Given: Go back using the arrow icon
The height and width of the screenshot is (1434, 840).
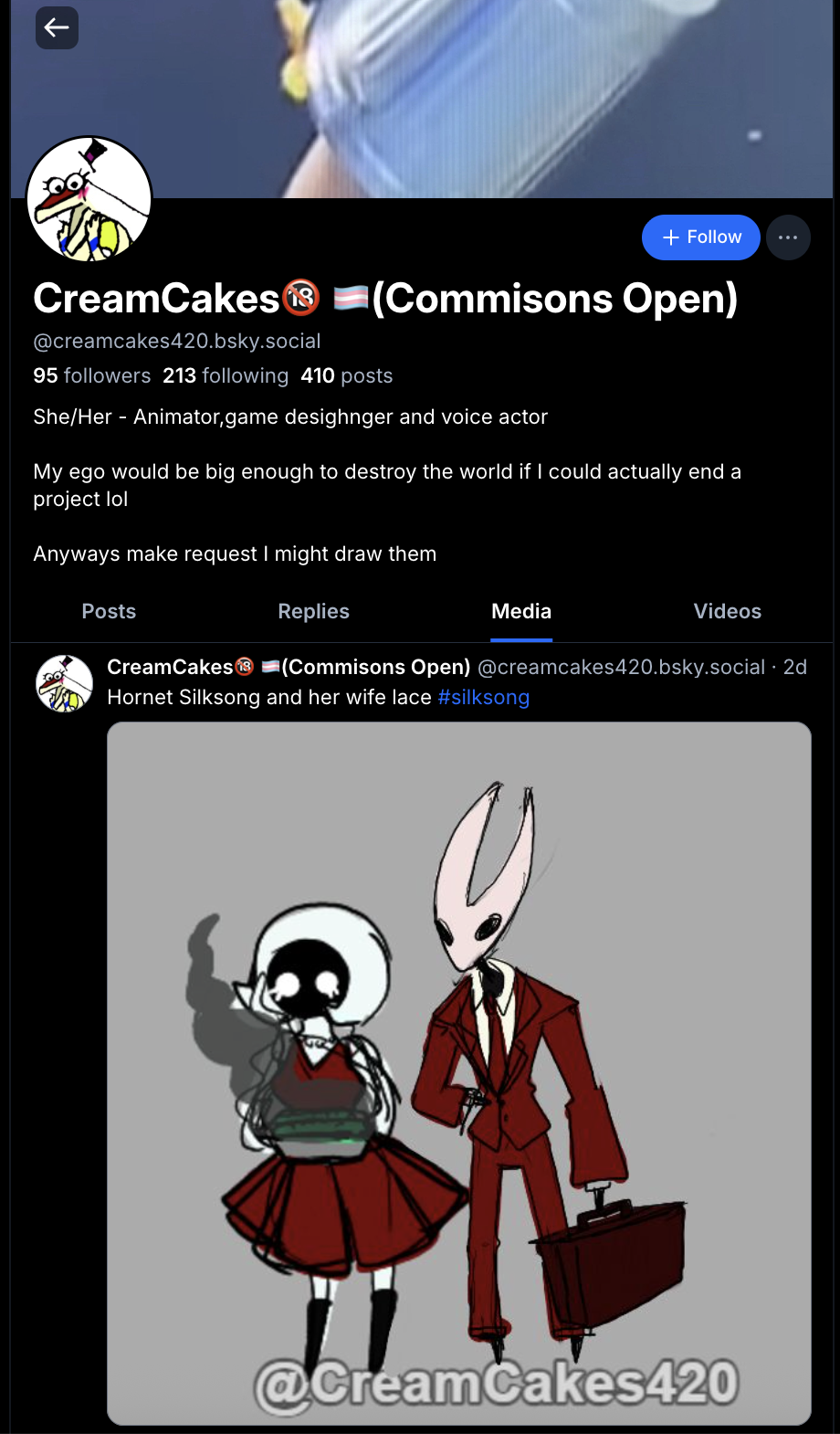Looking at the screenshot, I should pos(57,27).
